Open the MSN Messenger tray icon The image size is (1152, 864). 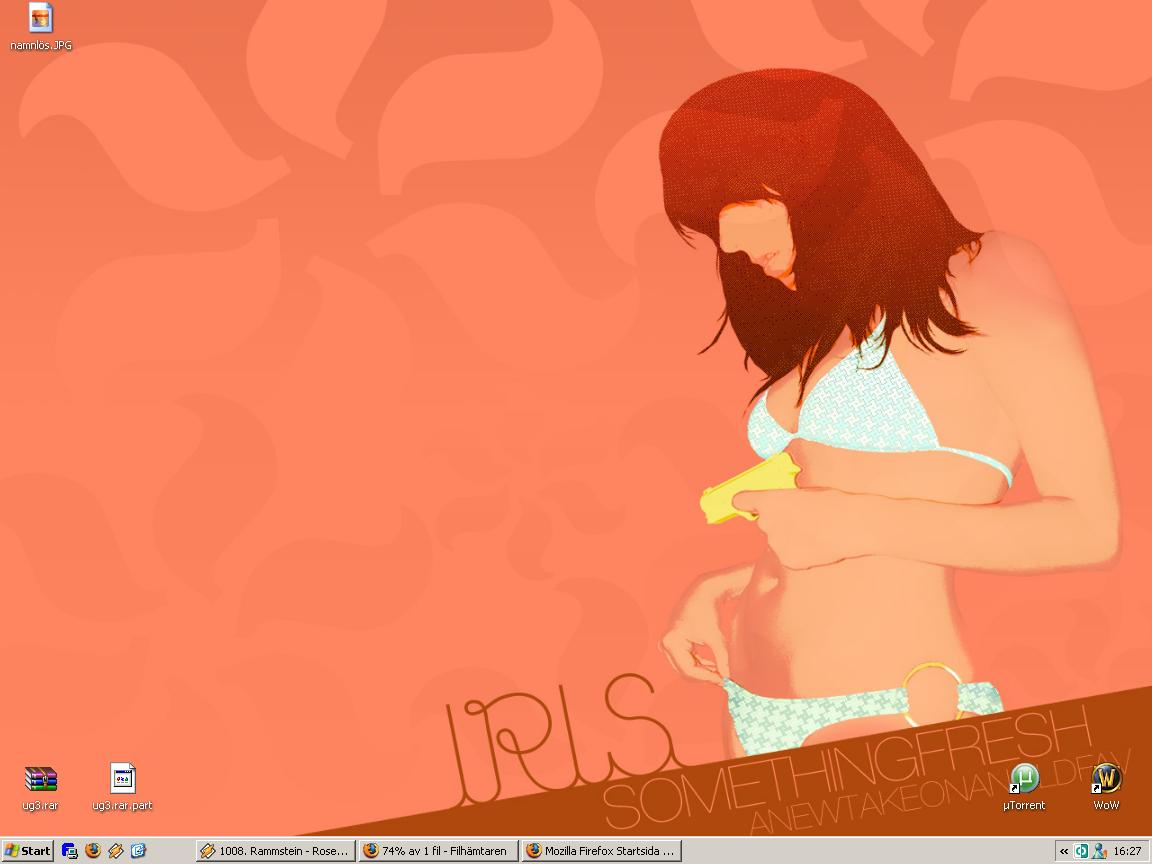(1099, 852)
